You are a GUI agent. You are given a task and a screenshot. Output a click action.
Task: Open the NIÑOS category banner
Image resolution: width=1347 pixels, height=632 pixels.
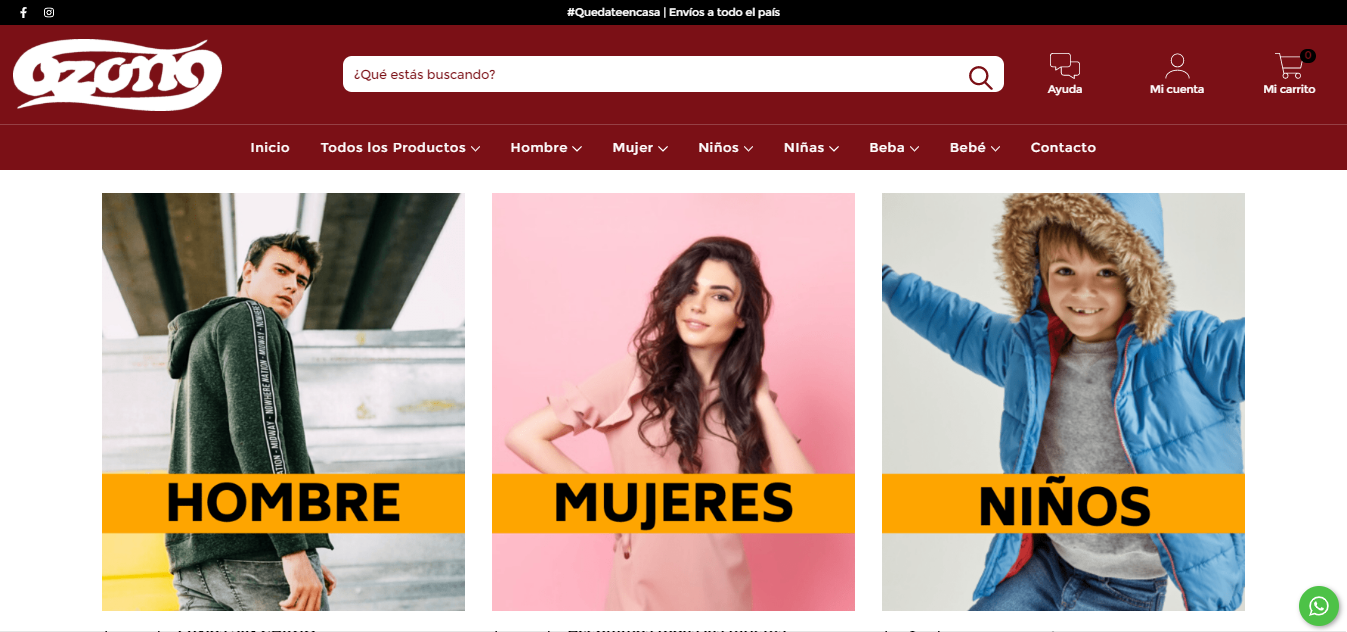point(1063,402)
